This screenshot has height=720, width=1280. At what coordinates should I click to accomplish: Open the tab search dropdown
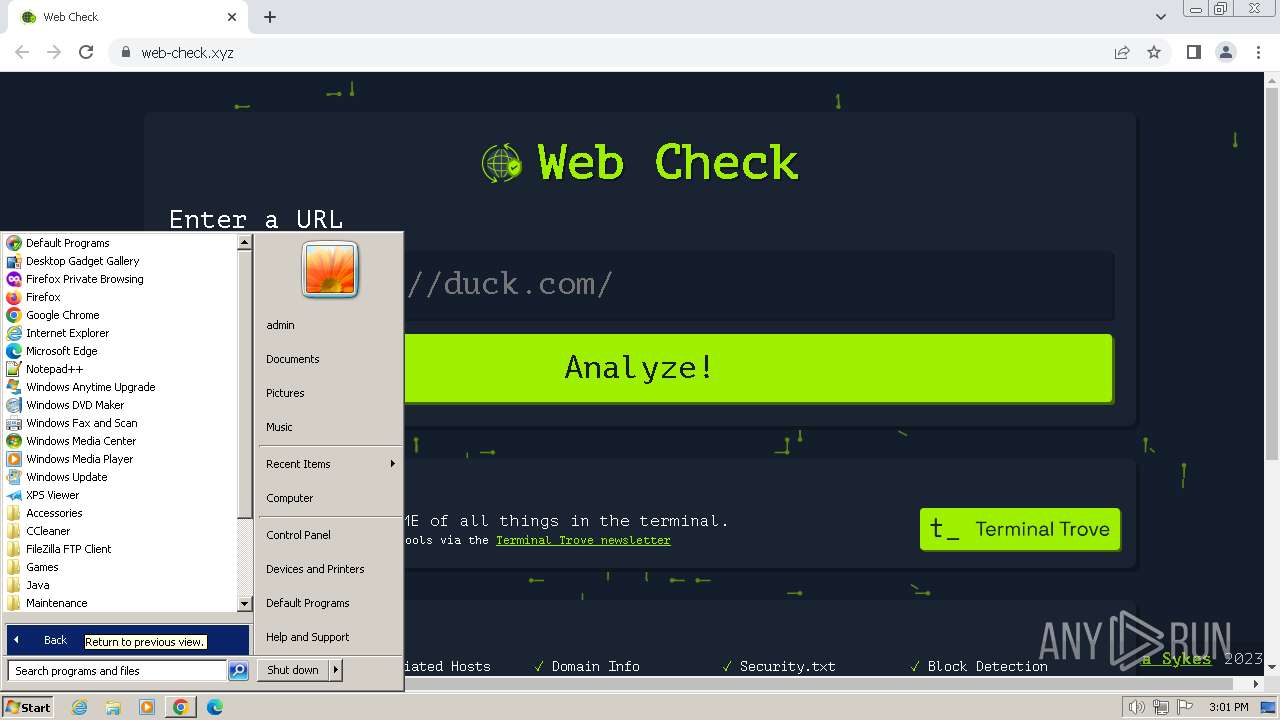pos(1160,17)
